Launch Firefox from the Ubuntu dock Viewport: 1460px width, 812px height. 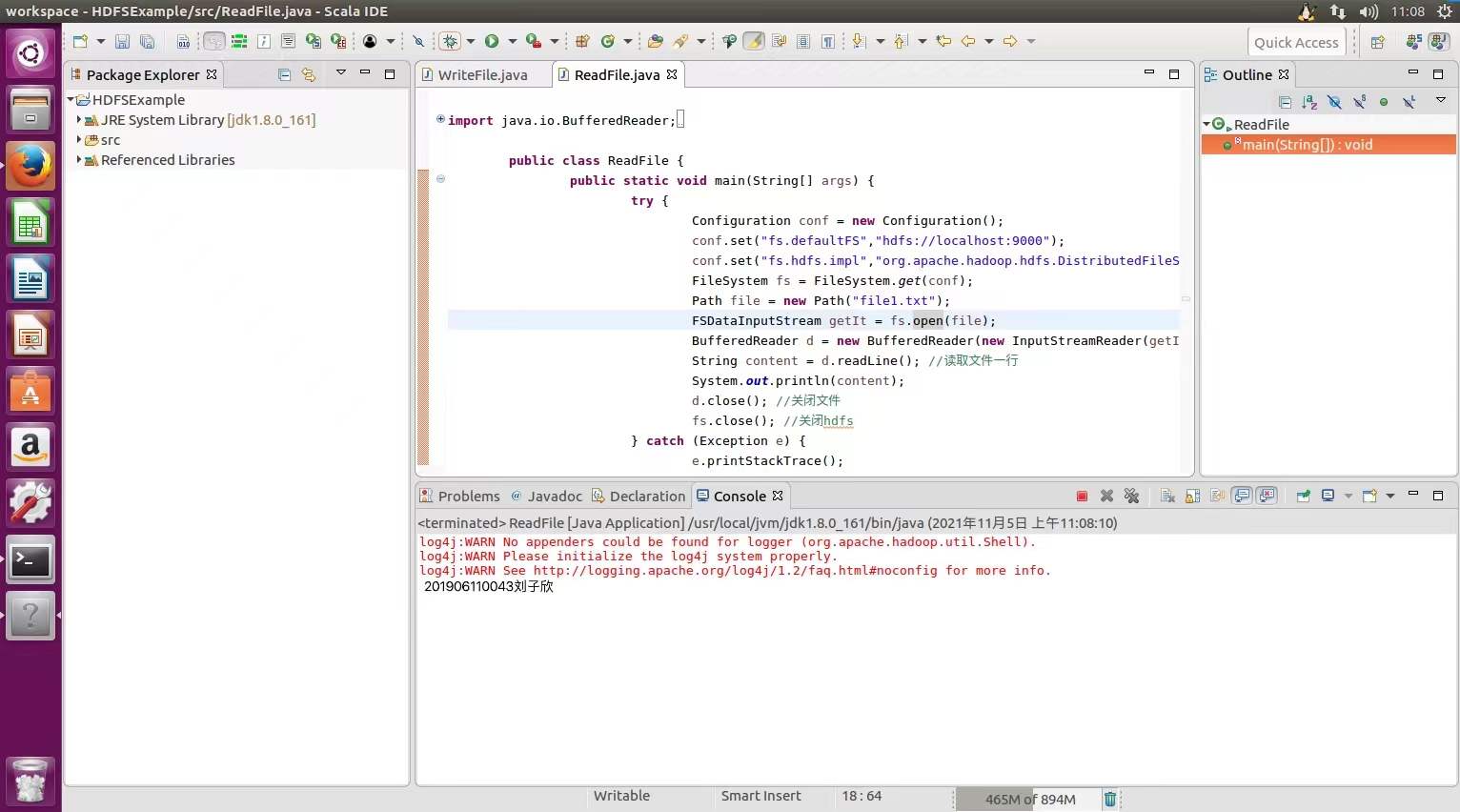point(30,167)
